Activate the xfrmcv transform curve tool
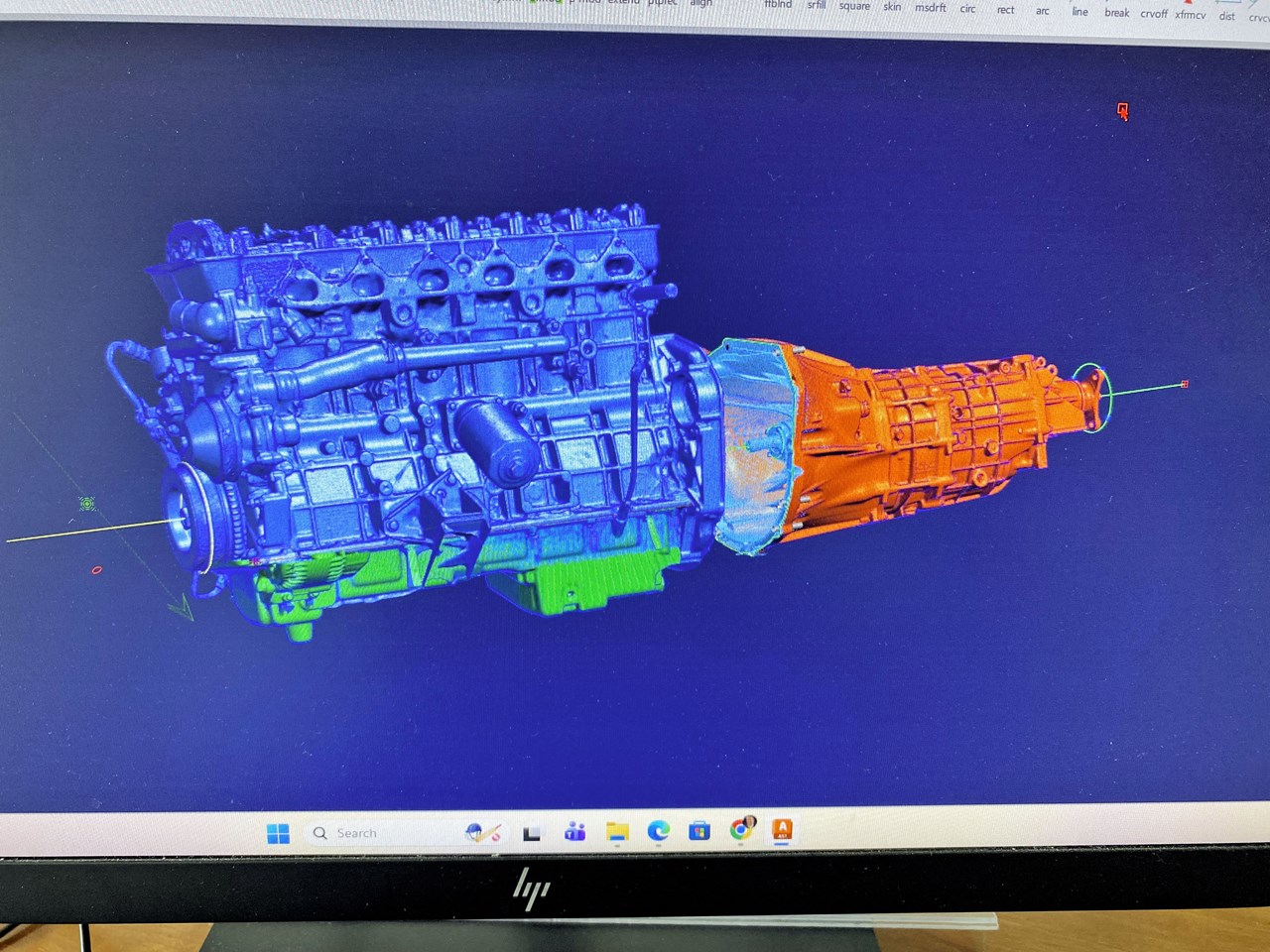Image resolution: width=1270 pixels, height=952 pixels. pos(1190,15)
